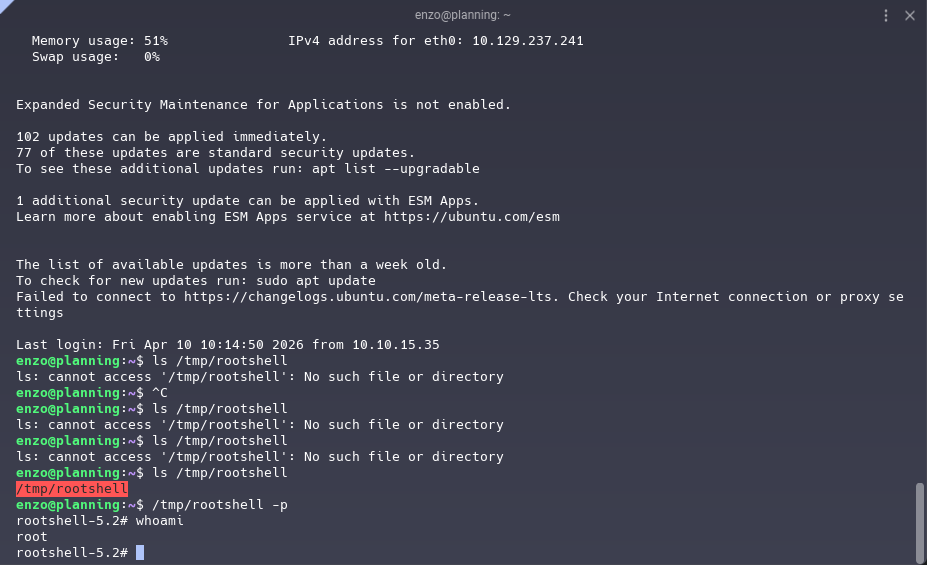Click the 'Memory usage: 51%' text
Viewport: 927px width, 565px height.
(100, 41)
